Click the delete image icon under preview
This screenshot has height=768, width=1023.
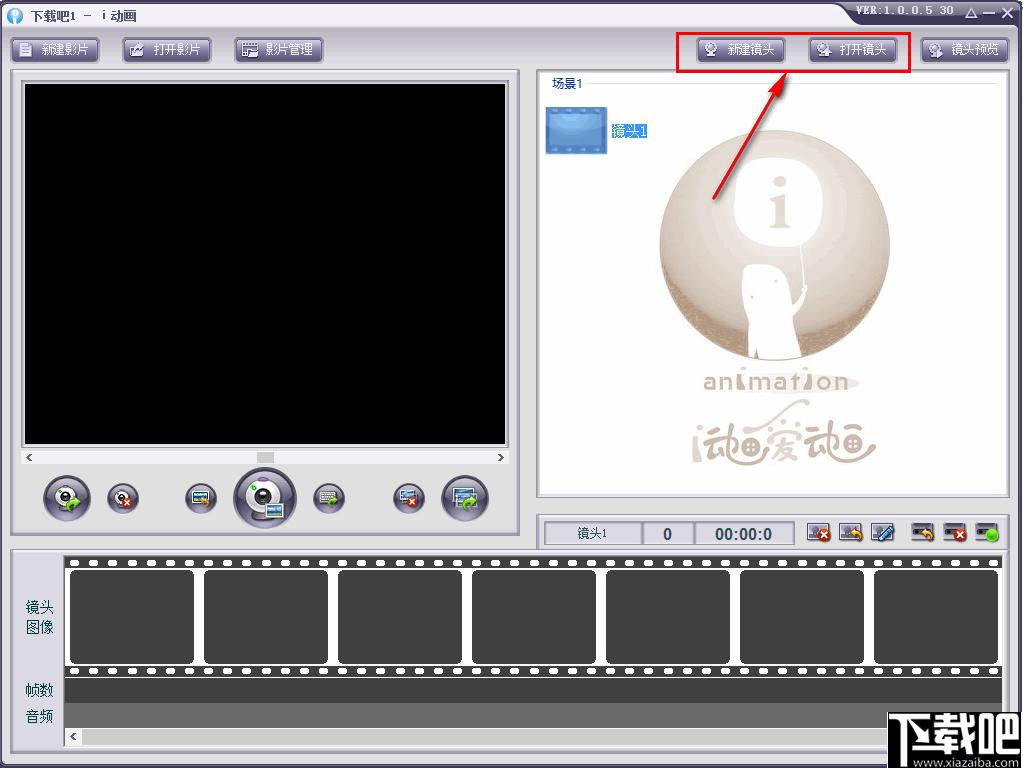pyautogui.click(x=409, y=499)
